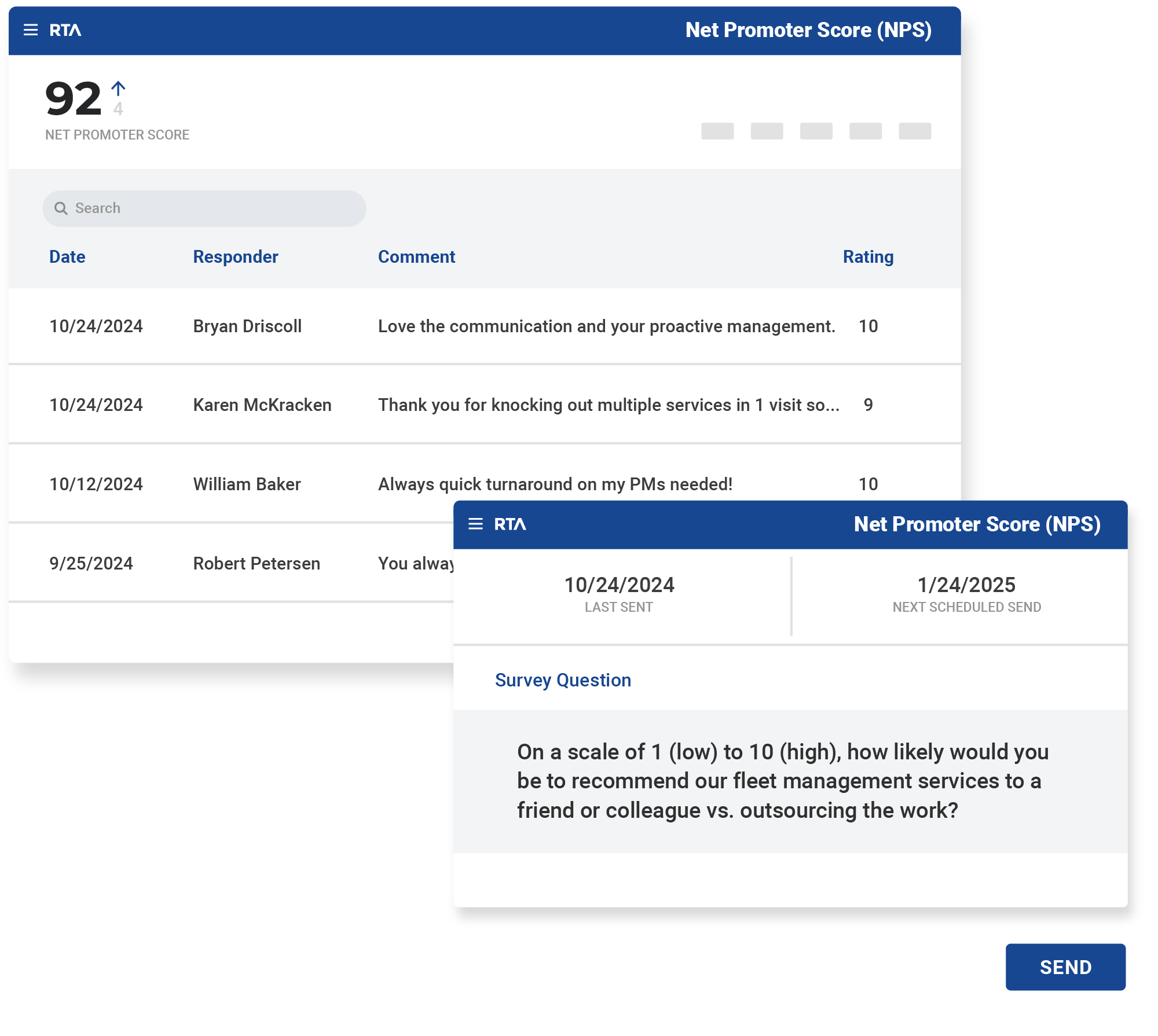Click the RTA logo in the front survey window
1158x1036 pixels.
(510, 524)
